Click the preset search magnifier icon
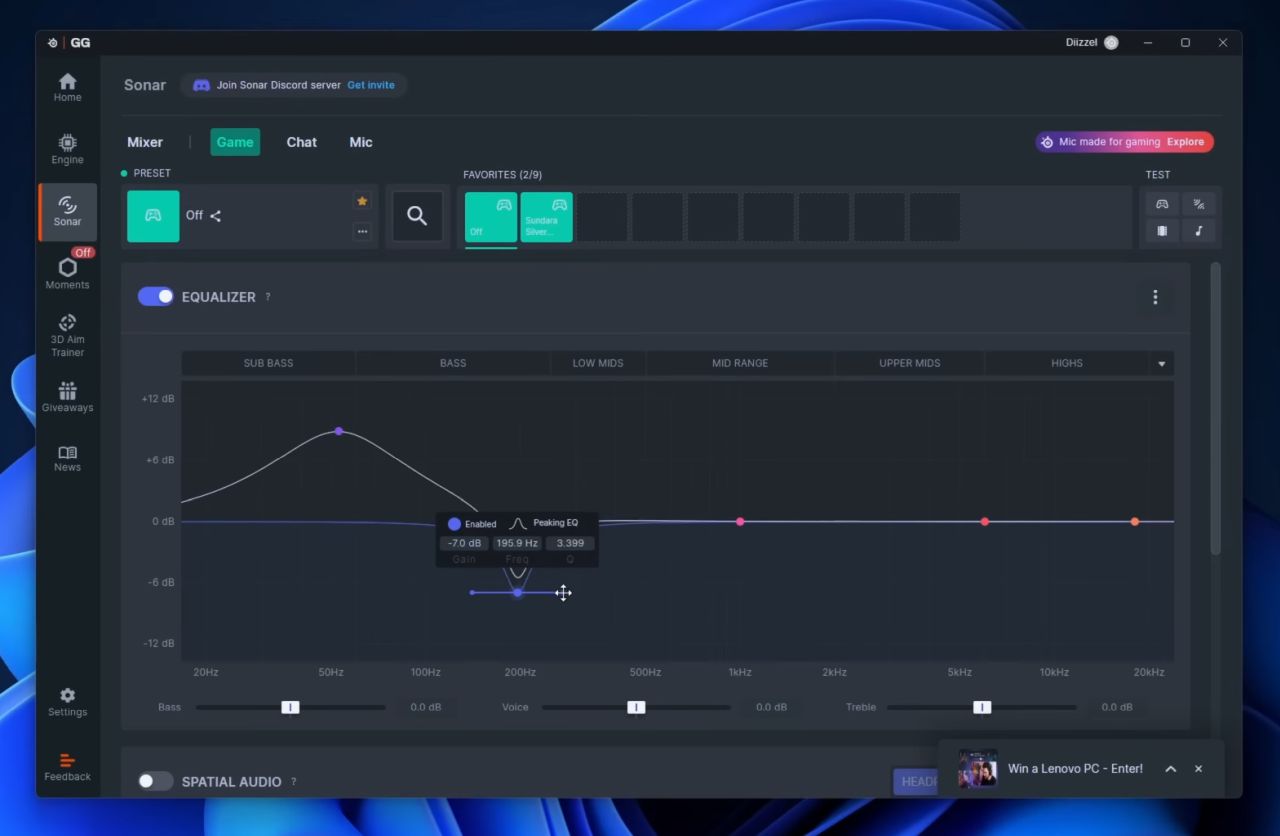 (417, 216)
